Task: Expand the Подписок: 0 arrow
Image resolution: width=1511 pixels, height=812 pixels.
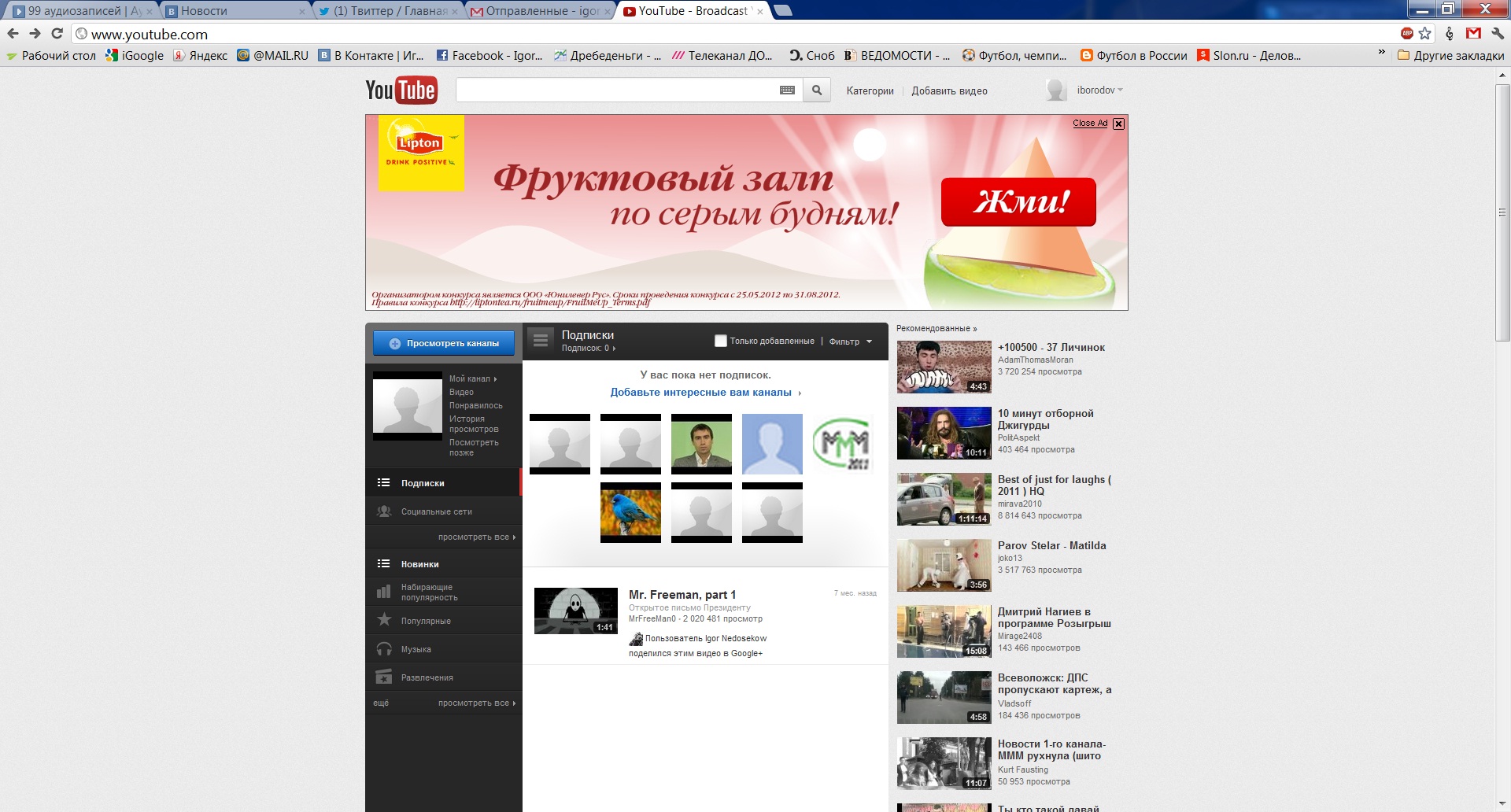Action: [589, 348]
